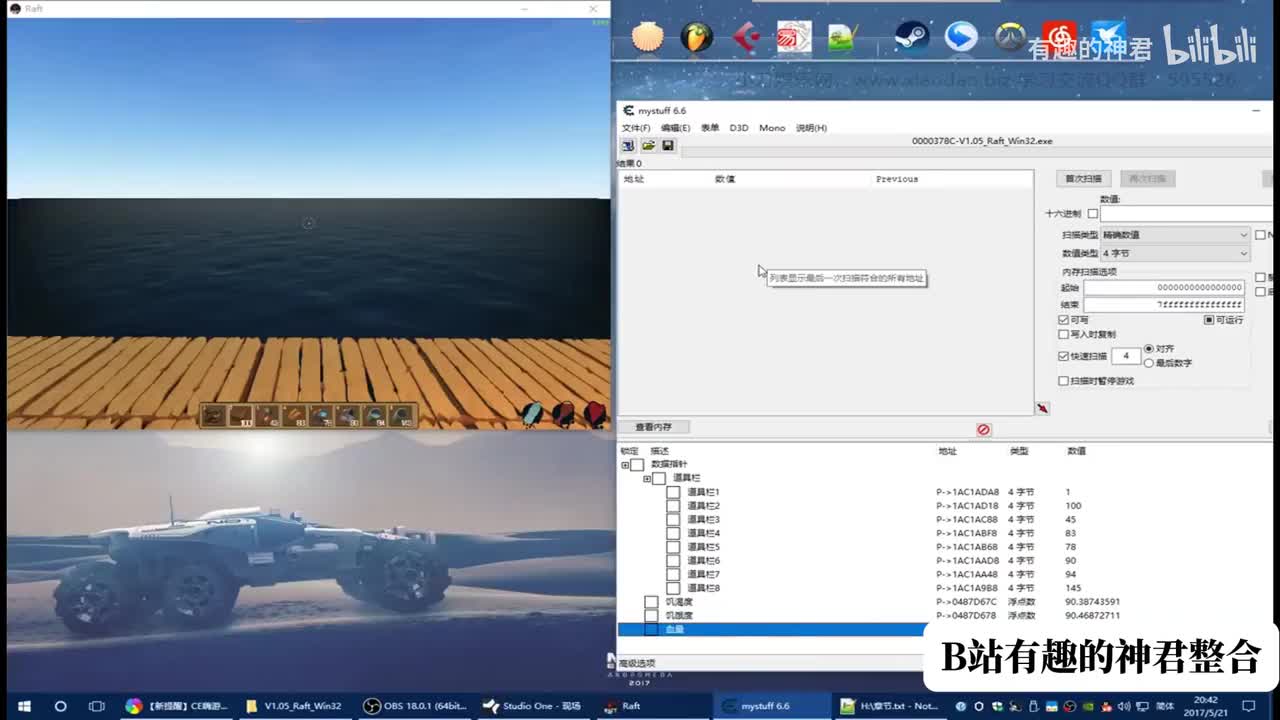Viewport: 1280px width, 720px height.
Task: Click the 查看内存 memory view button
Action: 653,427
